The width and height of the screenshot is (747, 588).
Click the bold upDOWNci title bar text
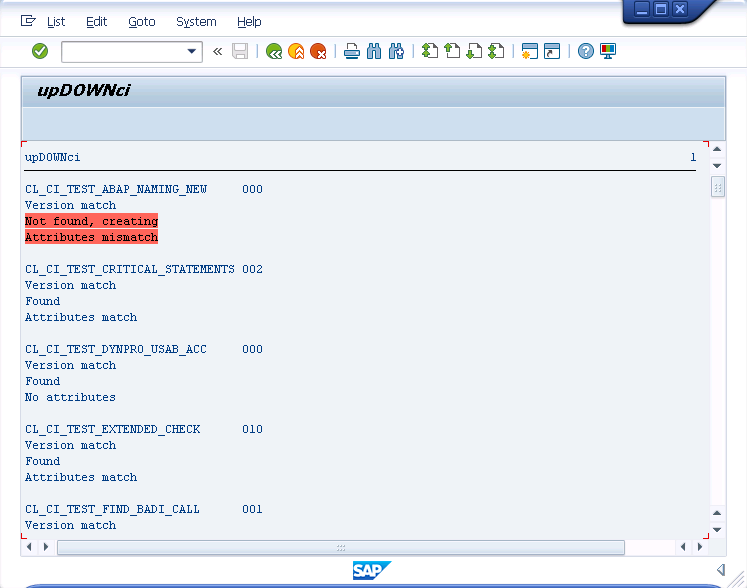coord(83,91)
